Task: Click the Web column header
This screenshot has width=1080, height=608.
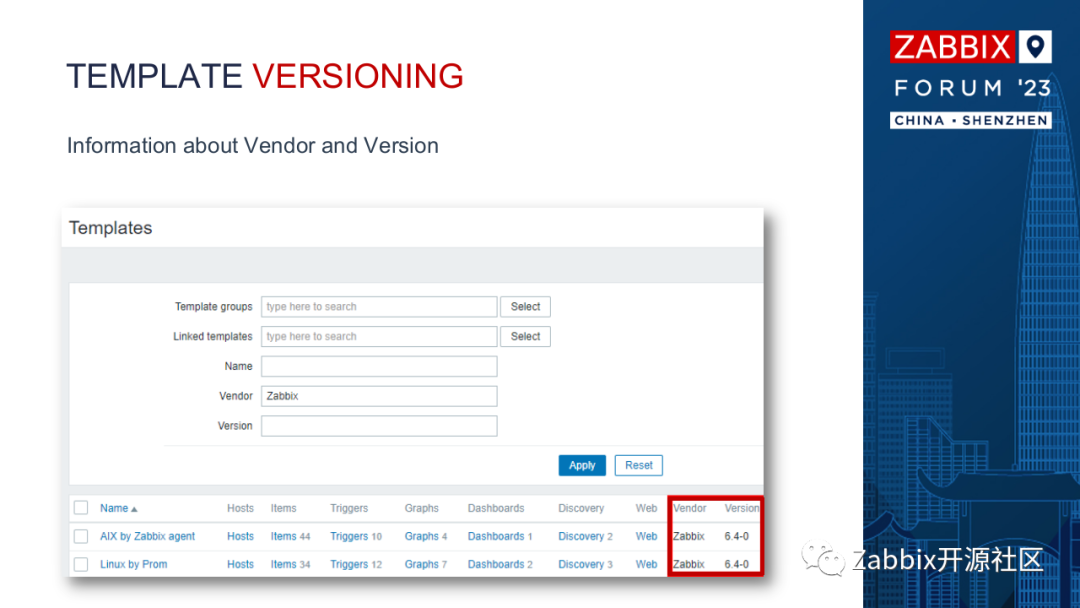Action: pyautogui.click(x=646, y=508)
